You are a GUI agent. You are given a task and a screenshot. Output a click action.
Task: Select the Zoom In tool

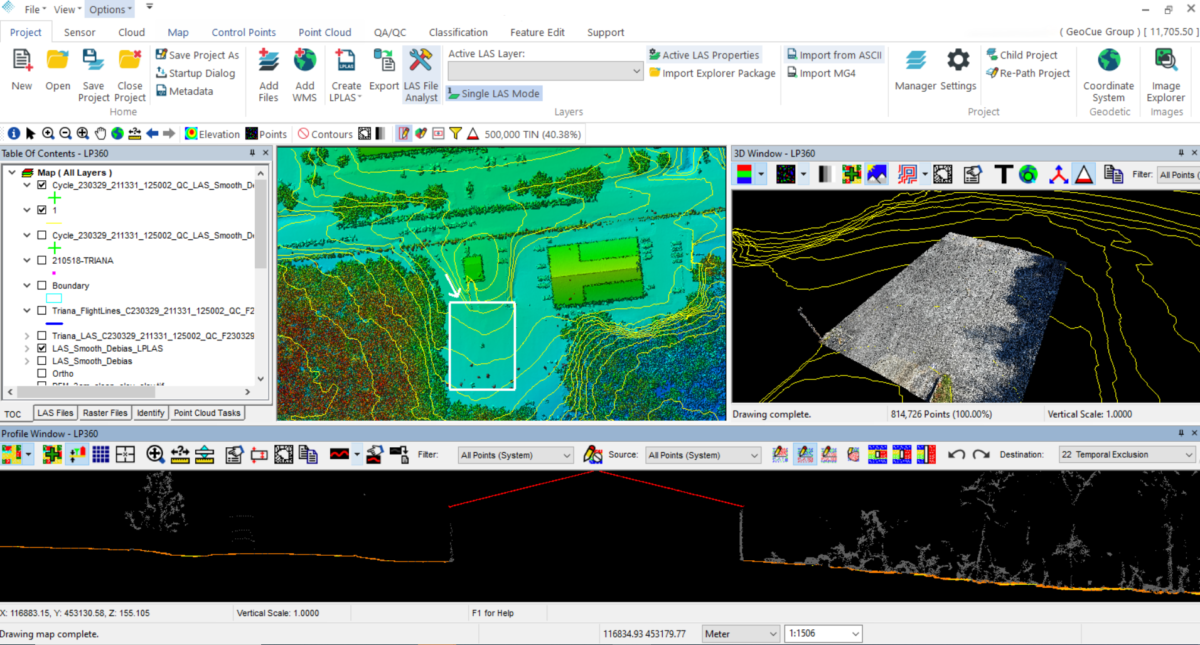[x=48, y=133]
